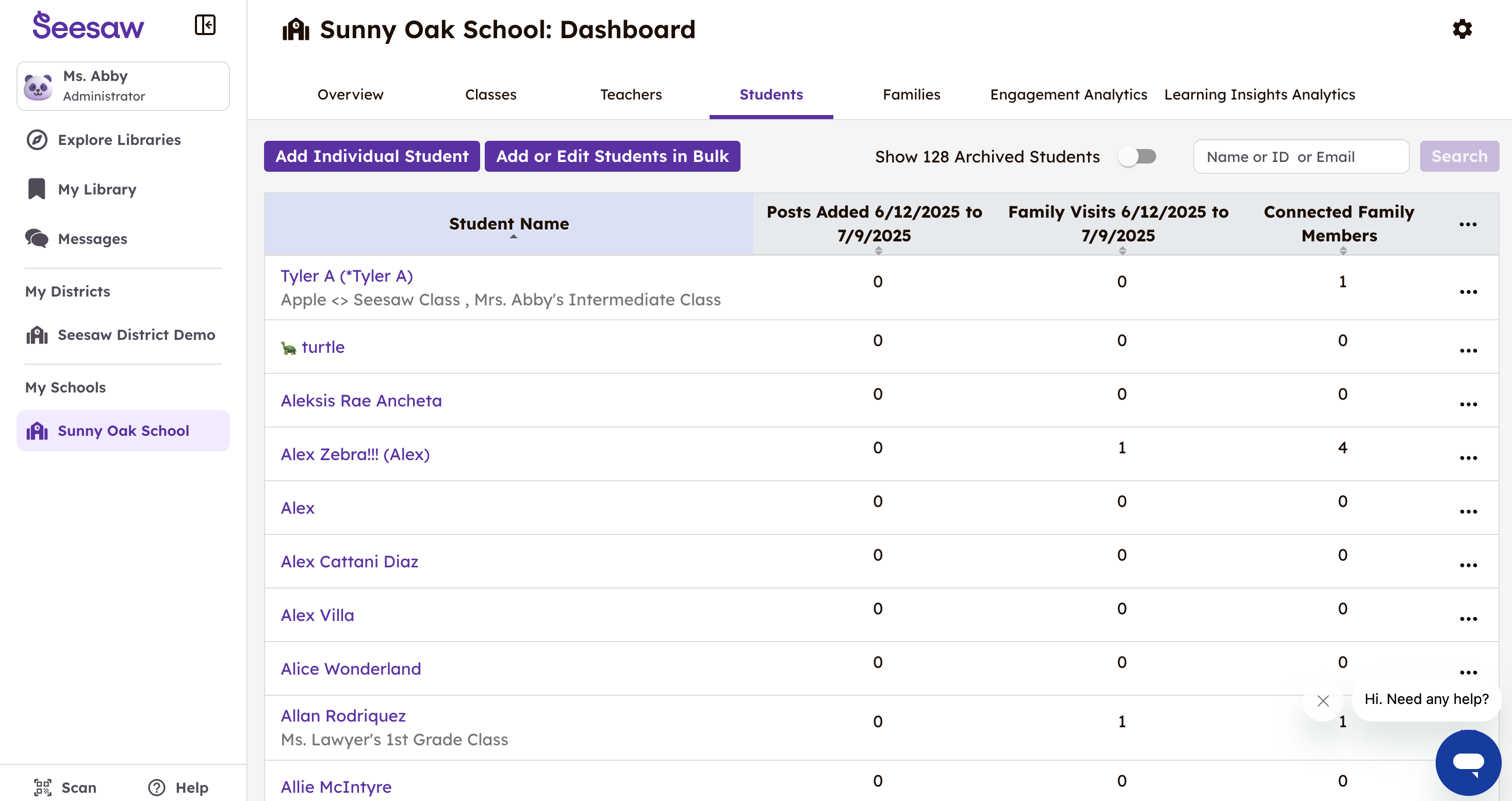The image size is (1512, 801).
Task: Open My Library via the bookmark icon
Action: [x=37, y=189]
